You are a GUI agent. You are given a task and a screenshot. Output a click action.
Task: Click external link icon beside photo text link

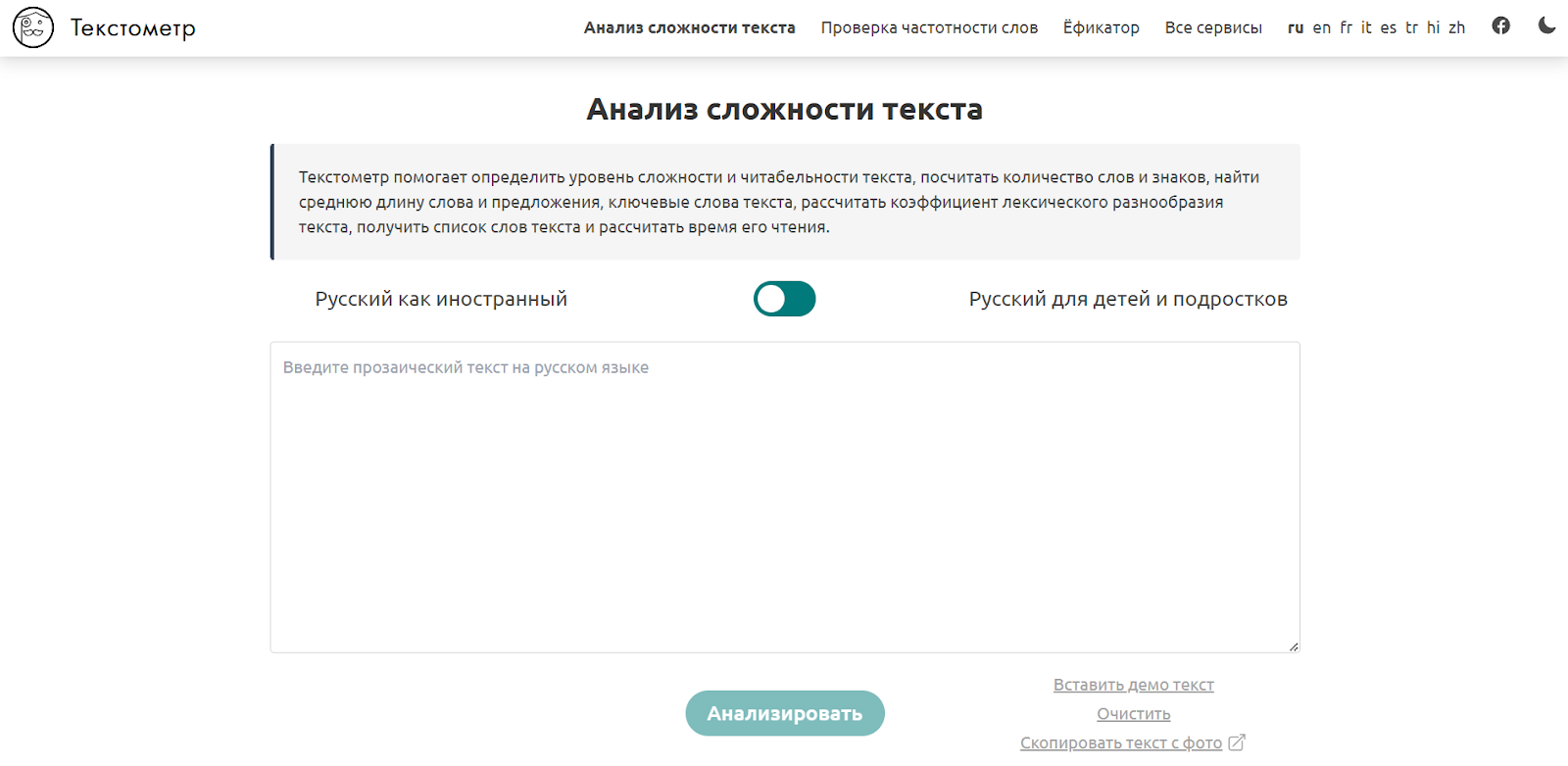click(x=1237, y=742)
